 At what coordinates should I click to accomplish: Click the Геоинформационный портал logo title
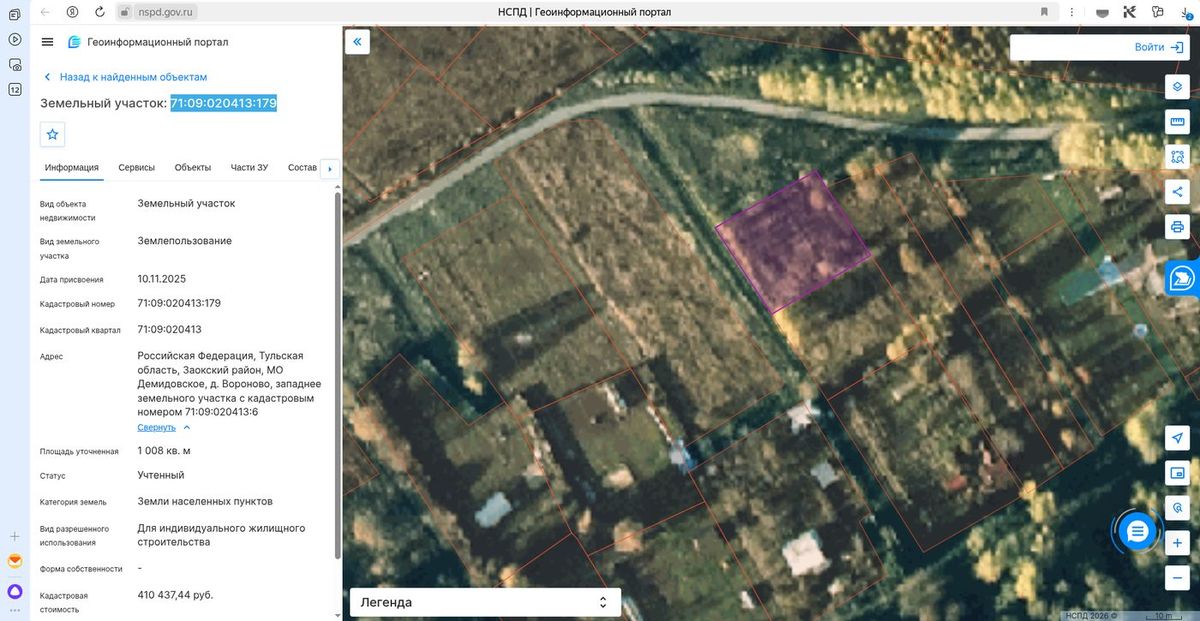pos(148,42)
